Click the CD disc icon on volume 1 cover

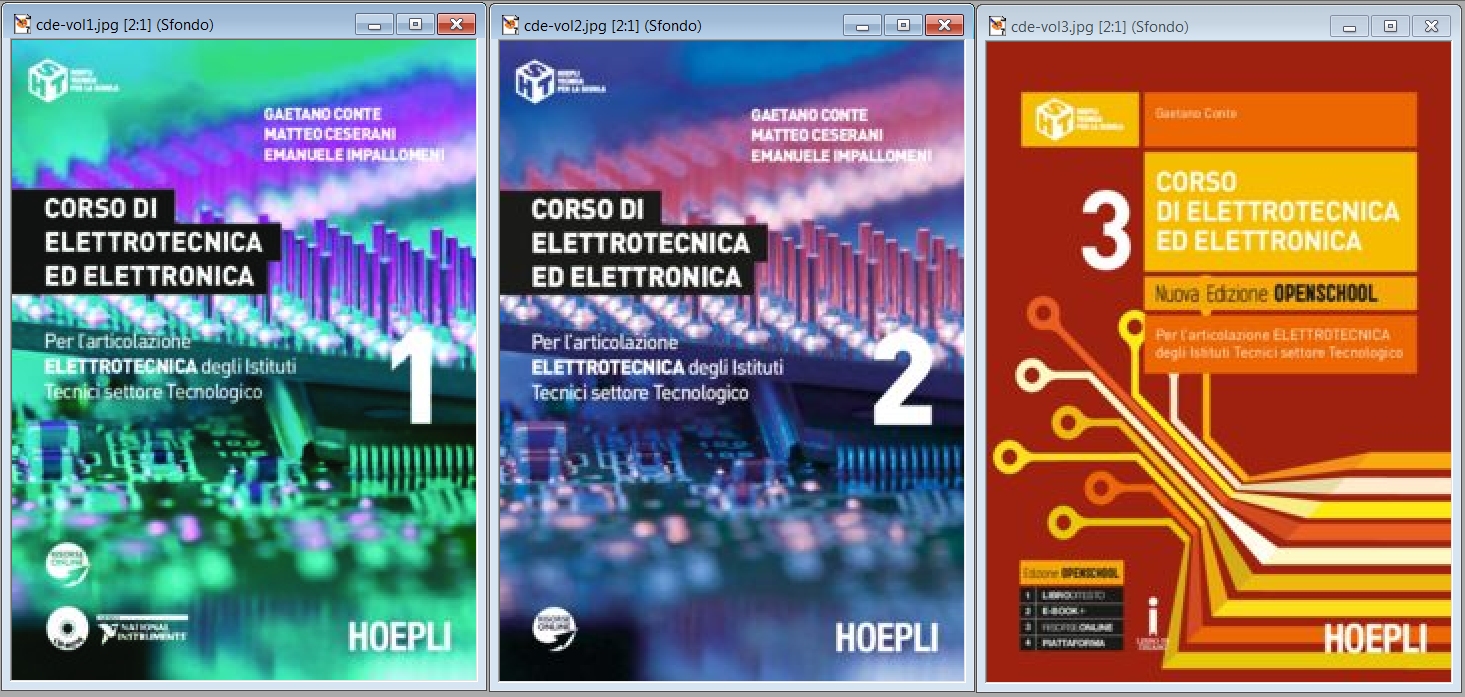point(69,630)
